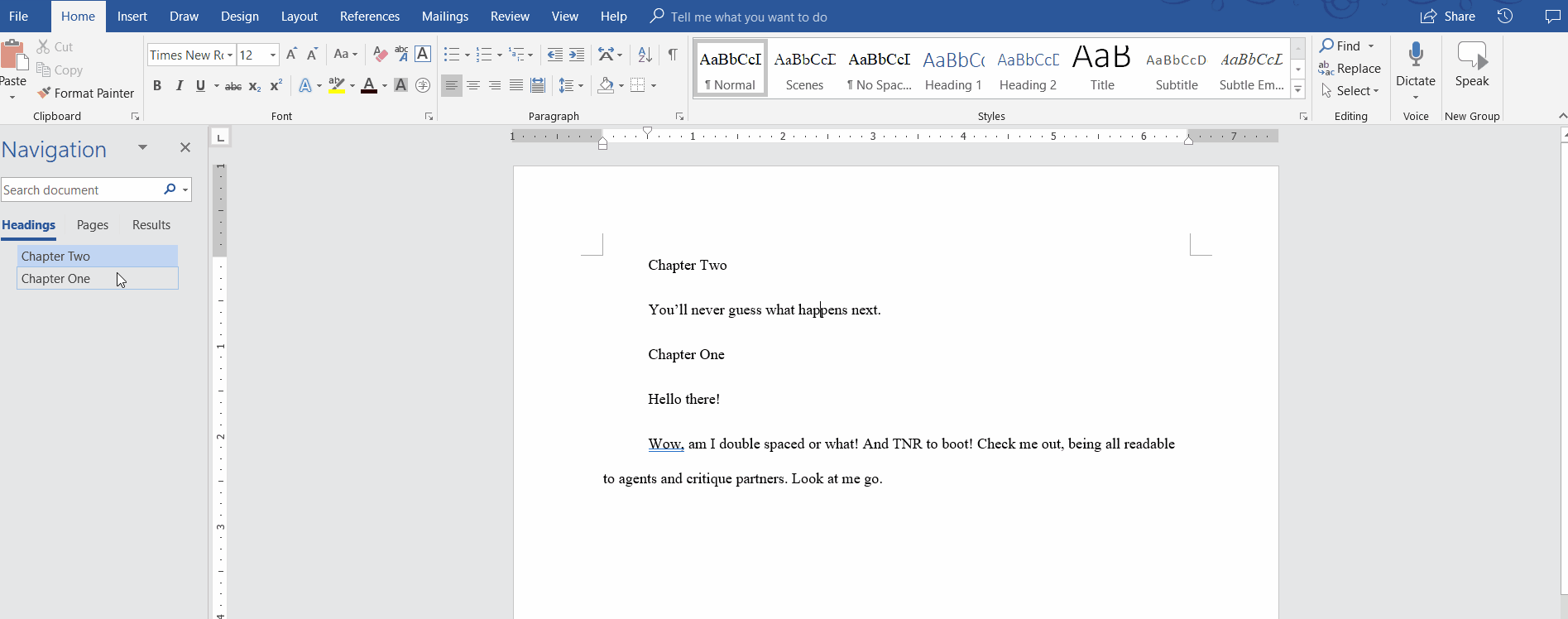Open version history clock icon
The width and height of the screenshot is (1568, 619).
coord(1505,17)
